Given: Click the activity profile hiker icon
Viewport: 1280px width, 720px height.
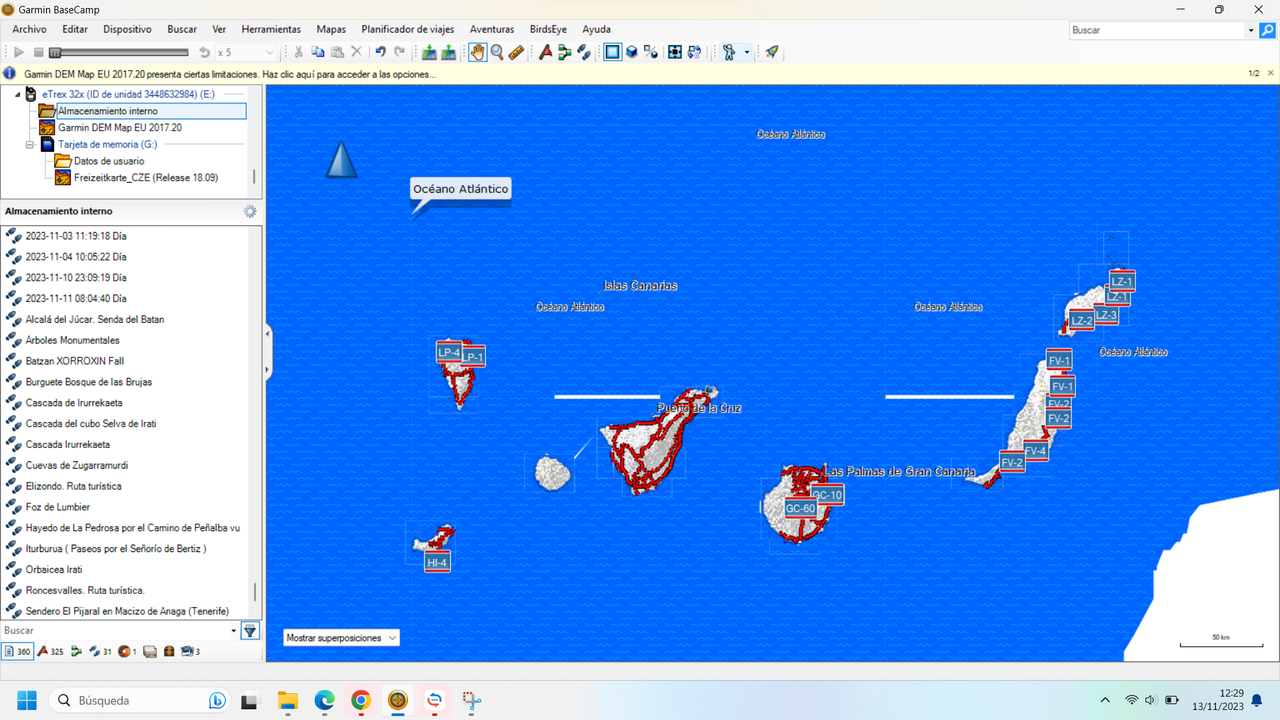Looking at the screenshot, I should pos(729,52).
